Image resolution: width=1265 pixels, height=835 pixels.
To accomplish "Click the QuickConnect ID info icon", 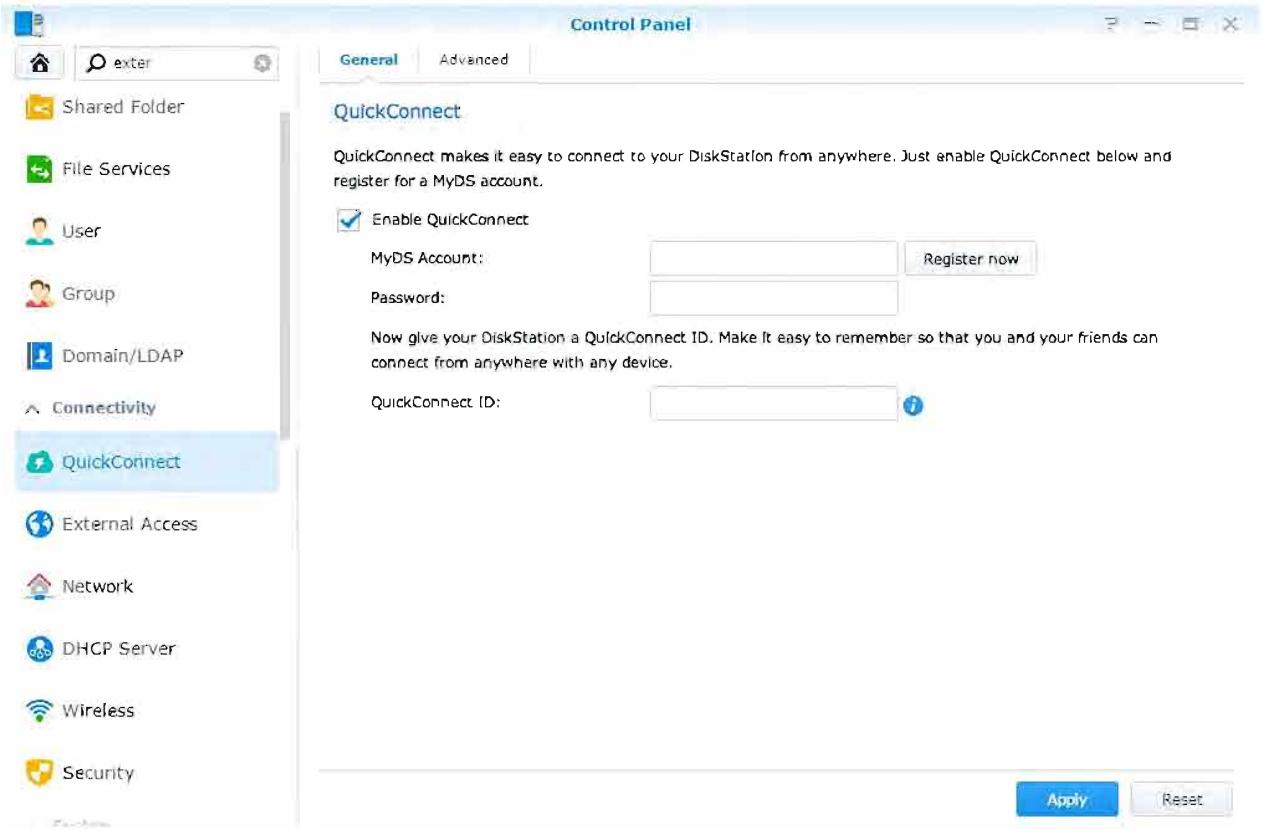I will click(912, 406).
